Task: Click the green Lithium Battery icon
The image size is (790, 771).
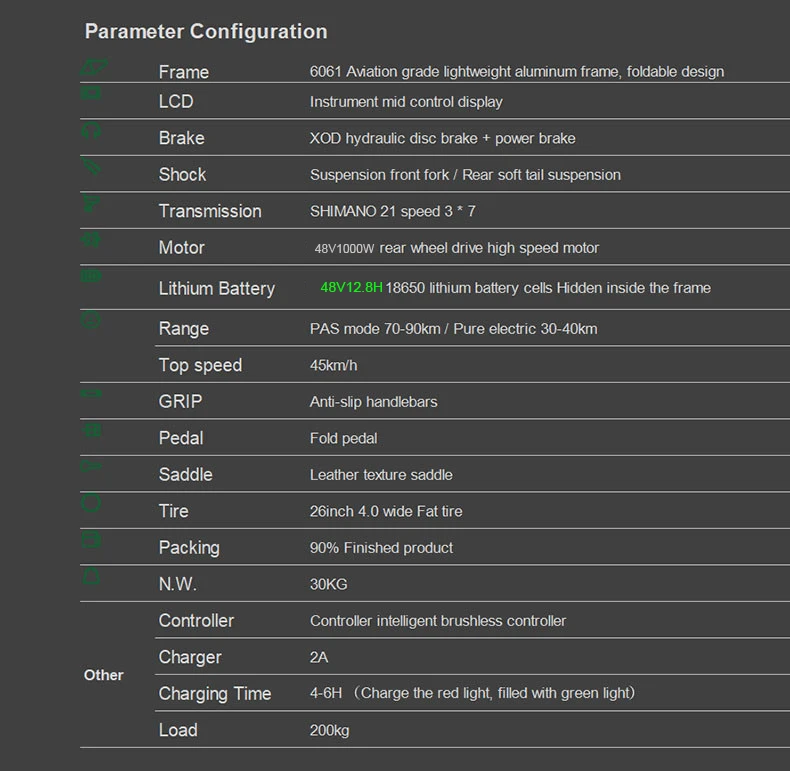Action: (92, 277)
